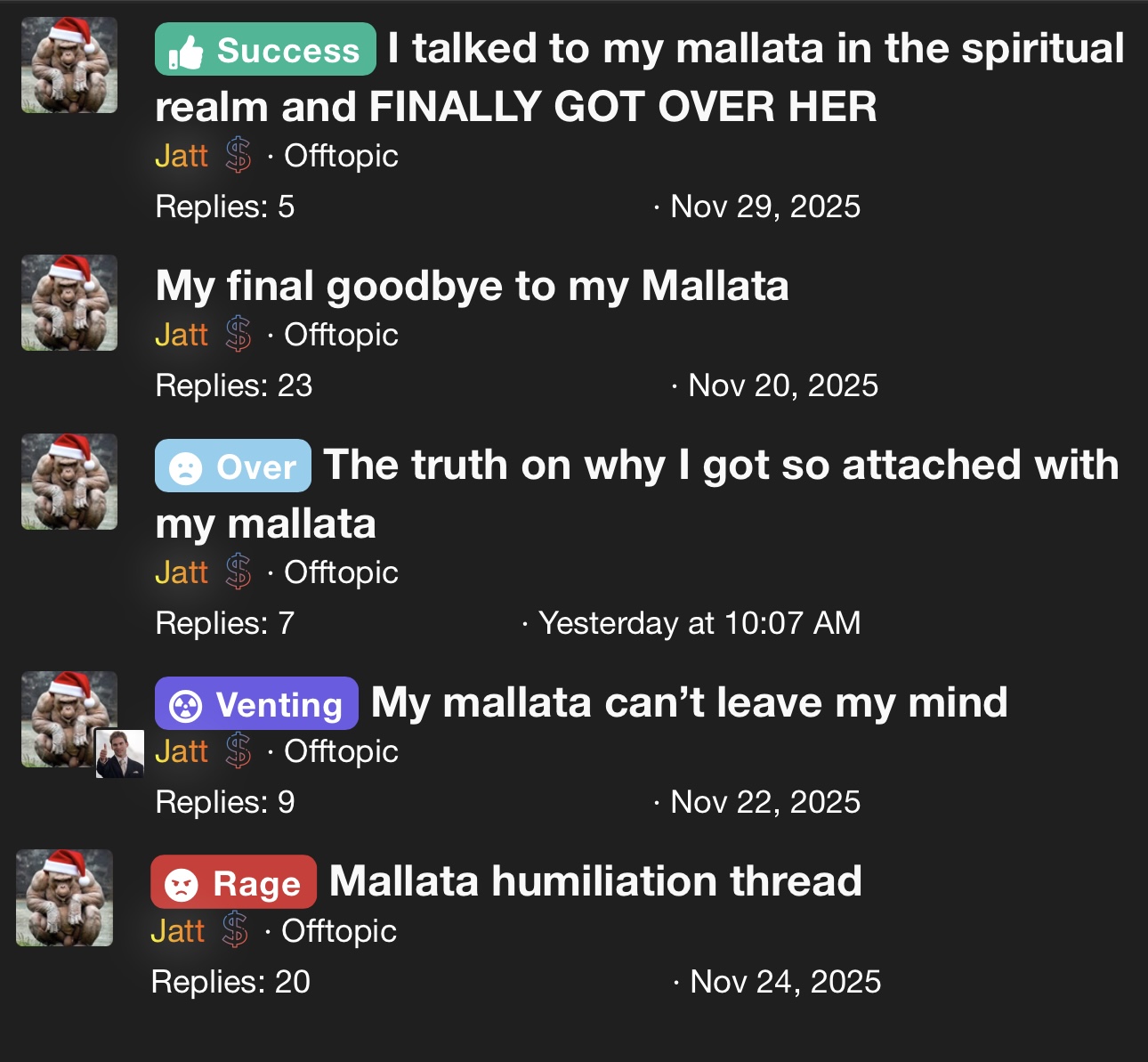Click Offtopic forum link under 'My final goodbye'
Image resolution: width=1148 pixels, height=1062 pixels.
(341, 335)
